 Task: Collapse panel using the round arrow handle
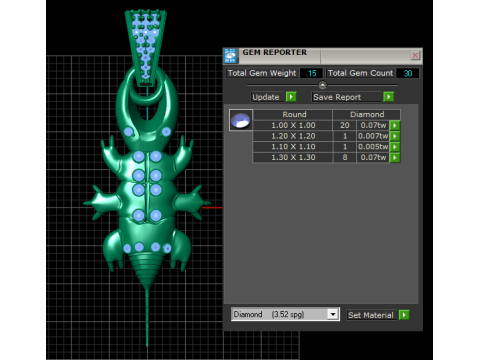coord(322,85)
